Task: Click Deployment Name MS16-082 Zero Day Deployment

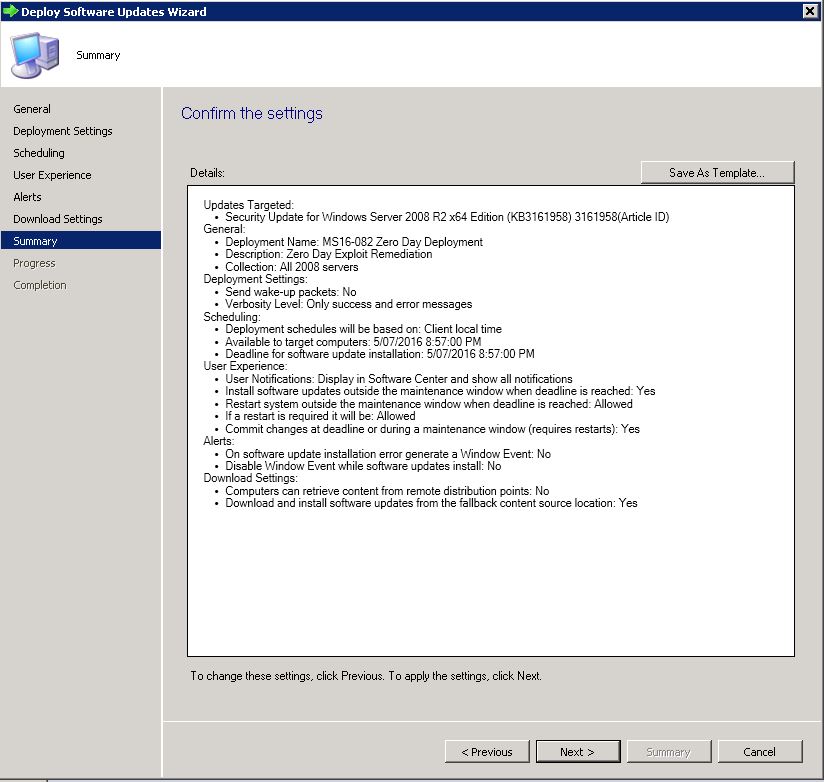Action: pos(354,242)
